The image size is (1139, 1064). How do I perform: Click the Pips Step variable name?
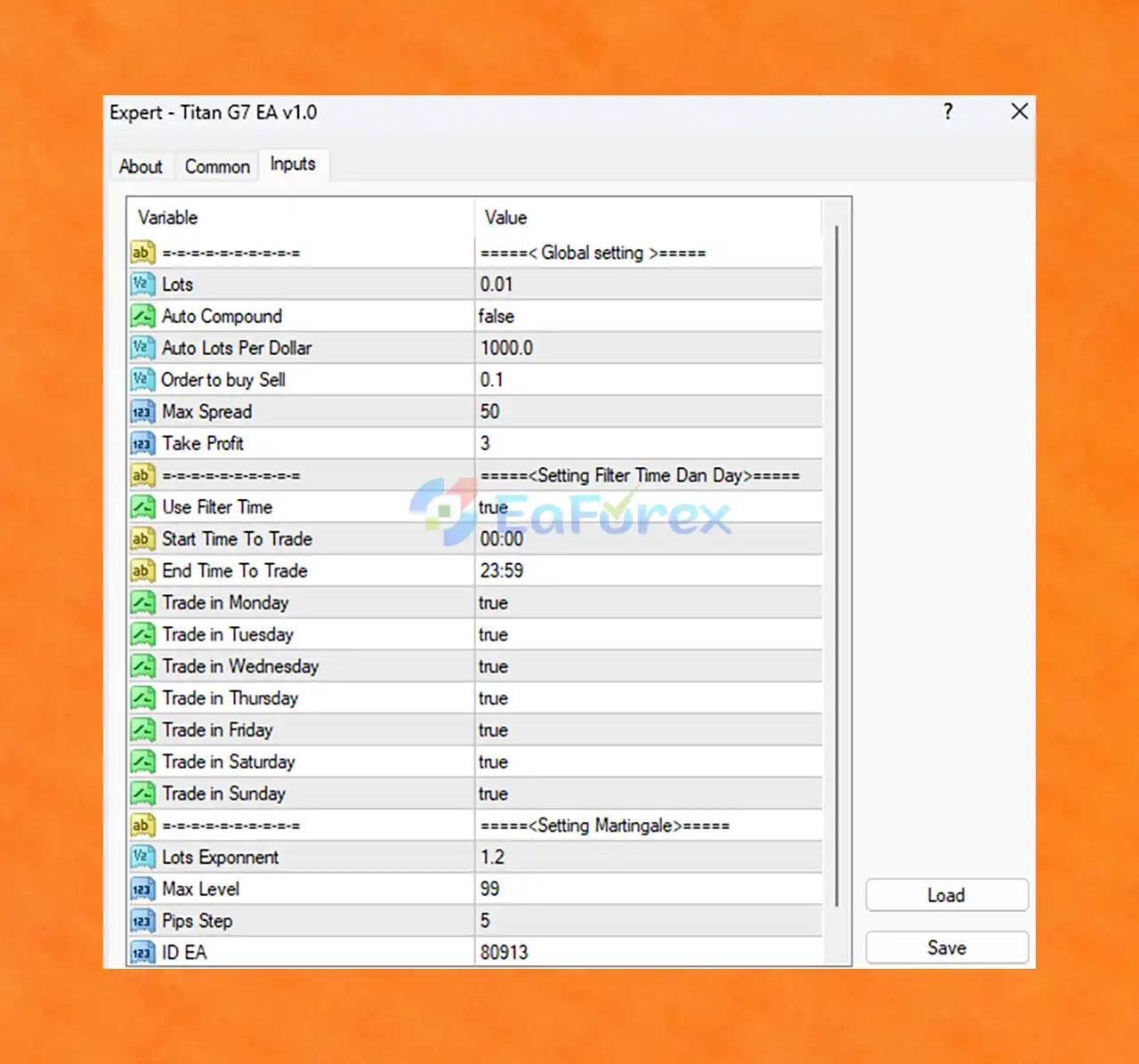(198, 921)
